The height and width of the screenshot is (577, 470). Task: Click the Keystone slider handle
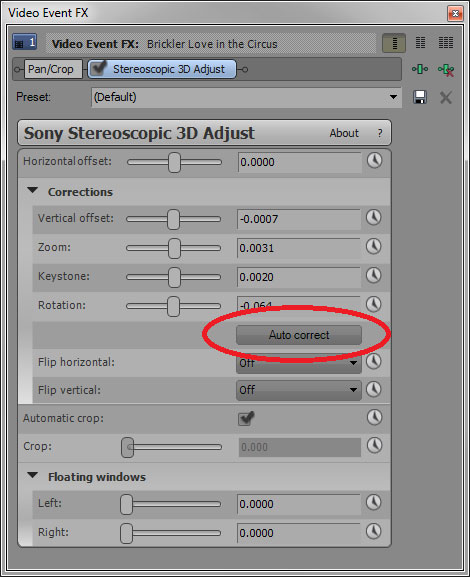(174, 277)
